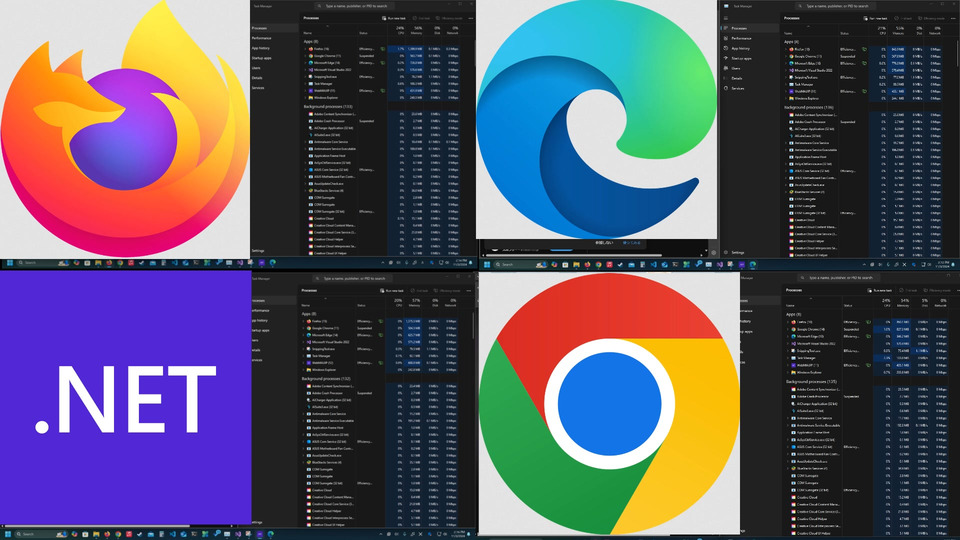The image size is (960, 540).
Task: Click Processes sidebar icon in Task Manager beside Edge logo
Action: [x=726, y=28]
